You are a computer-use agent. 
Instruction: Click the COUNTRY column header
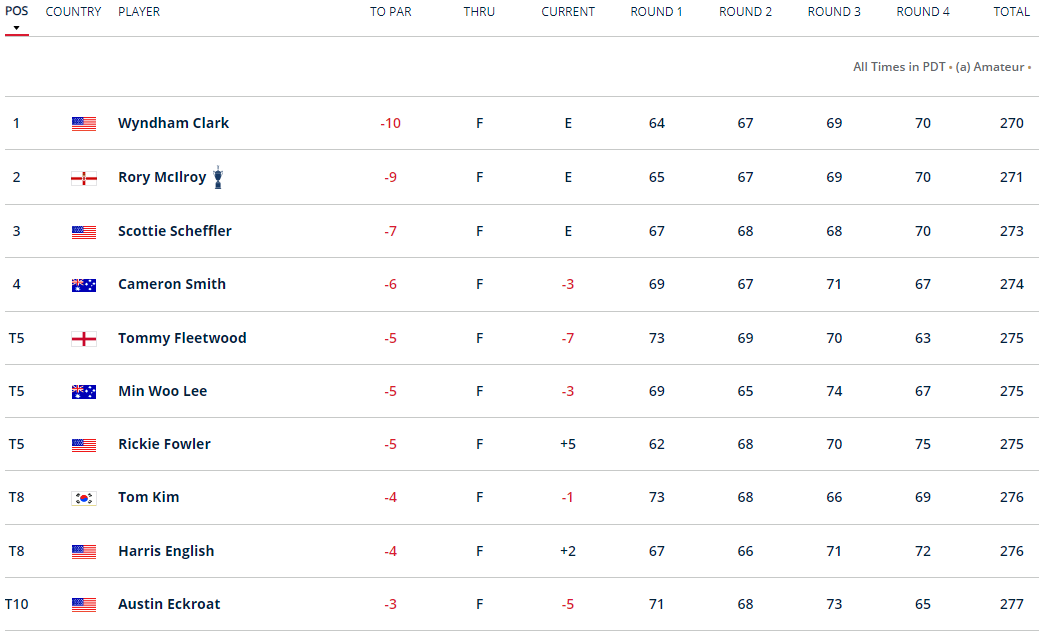73,12
